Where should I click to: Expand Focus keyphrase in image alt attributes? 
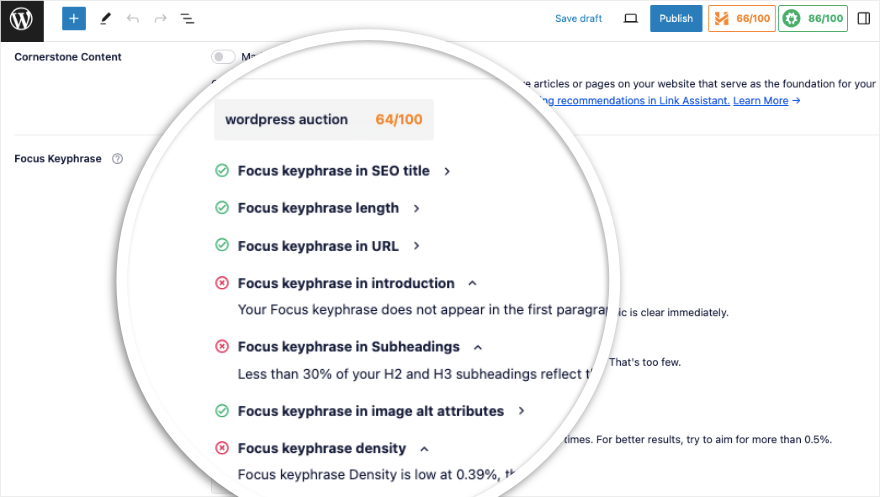click(x=521, y=411)
